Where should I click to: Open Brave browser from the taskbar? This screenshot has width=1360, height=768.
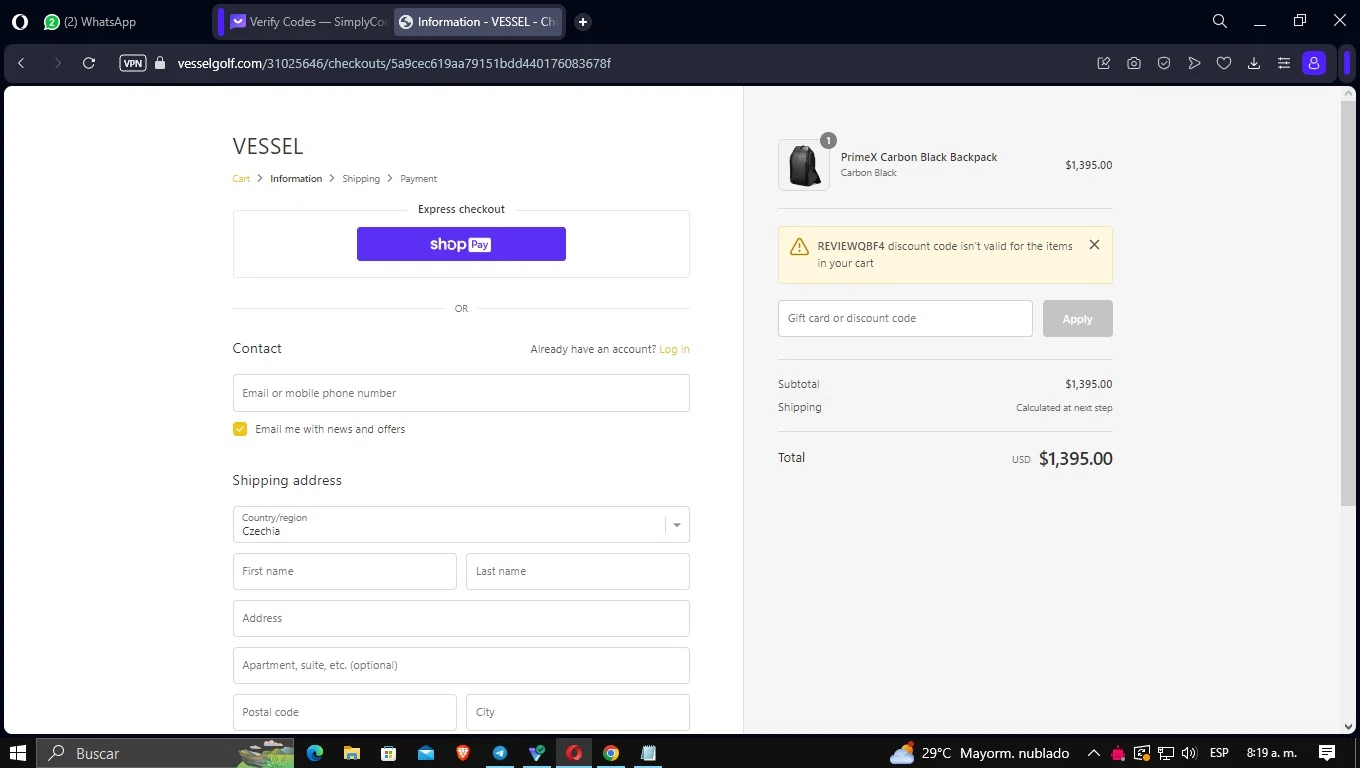[x=463, y=753]
